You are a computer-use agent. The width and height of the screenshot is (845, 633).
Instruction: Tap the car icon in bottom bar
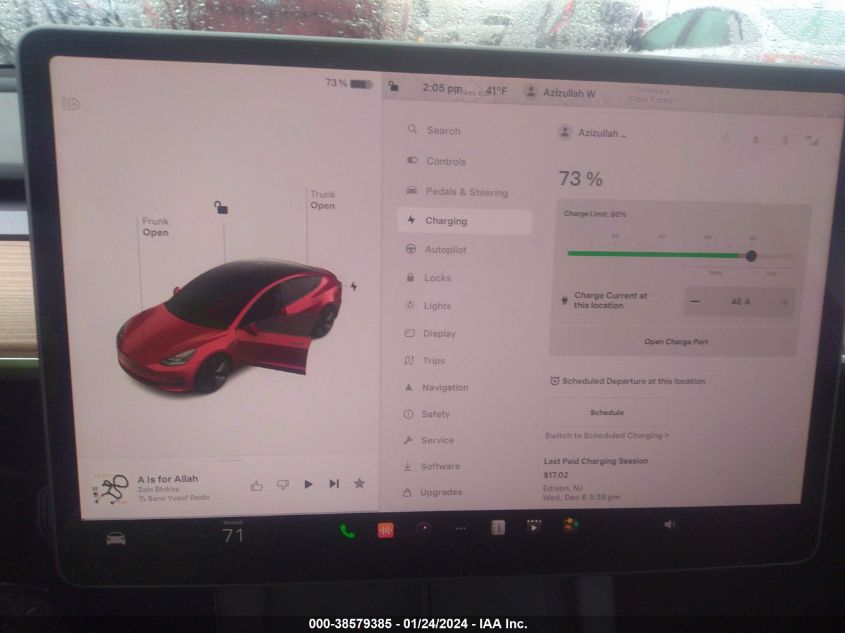click(x=116, y=538)
